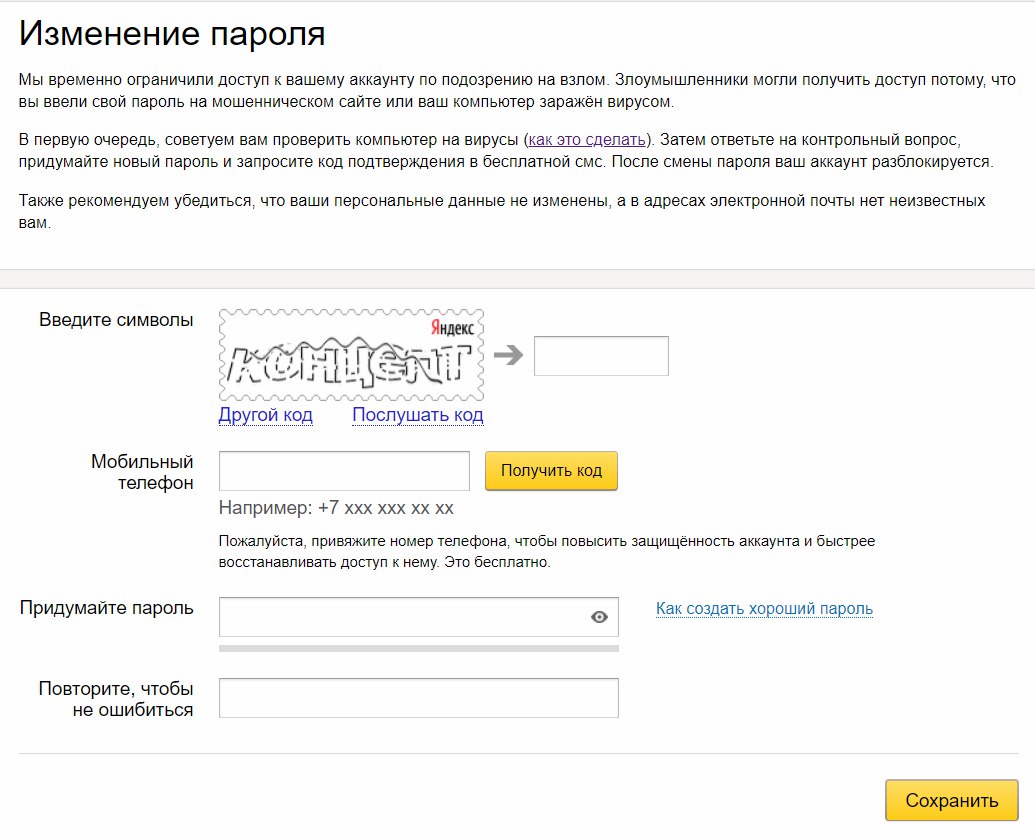The width and height of the screenshot is (1035, 840).
Task: Focus the Повторите password confirmation field
Action: (418, 698)
